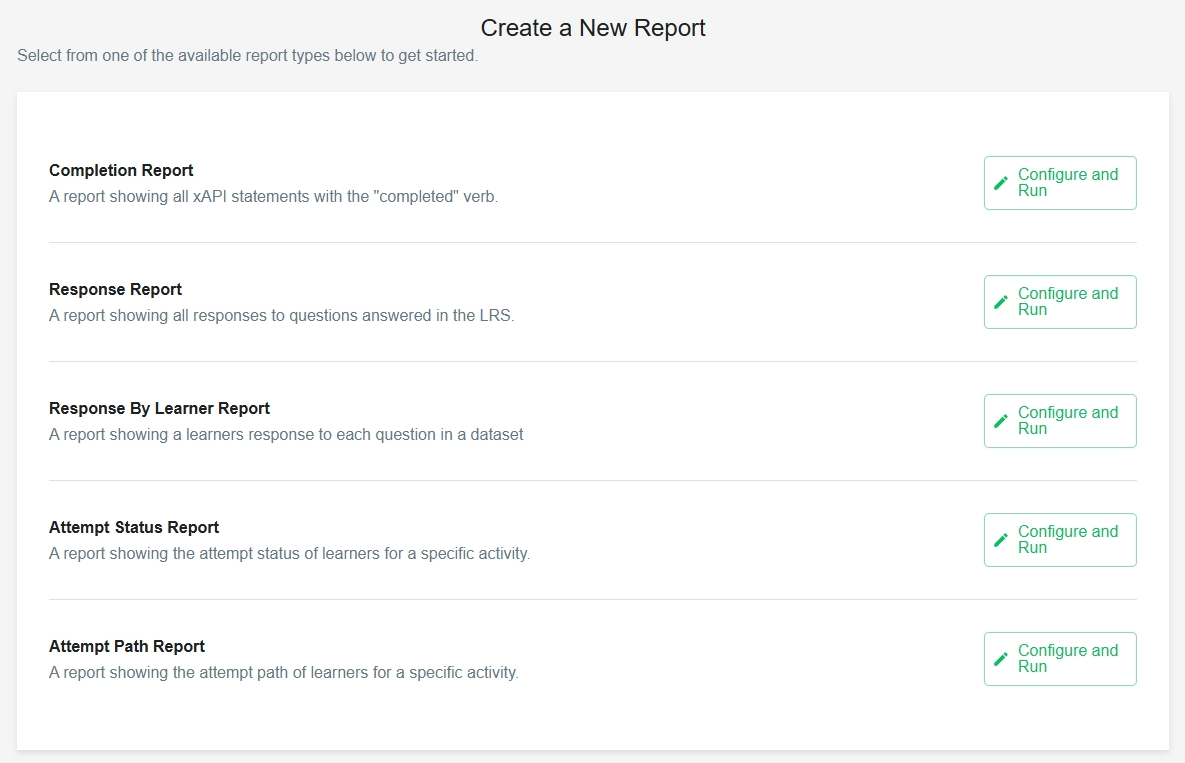Click the description about learners' attempt path
The height and width of the screenshot is (763, 1185).
click(x=283, y=673)
